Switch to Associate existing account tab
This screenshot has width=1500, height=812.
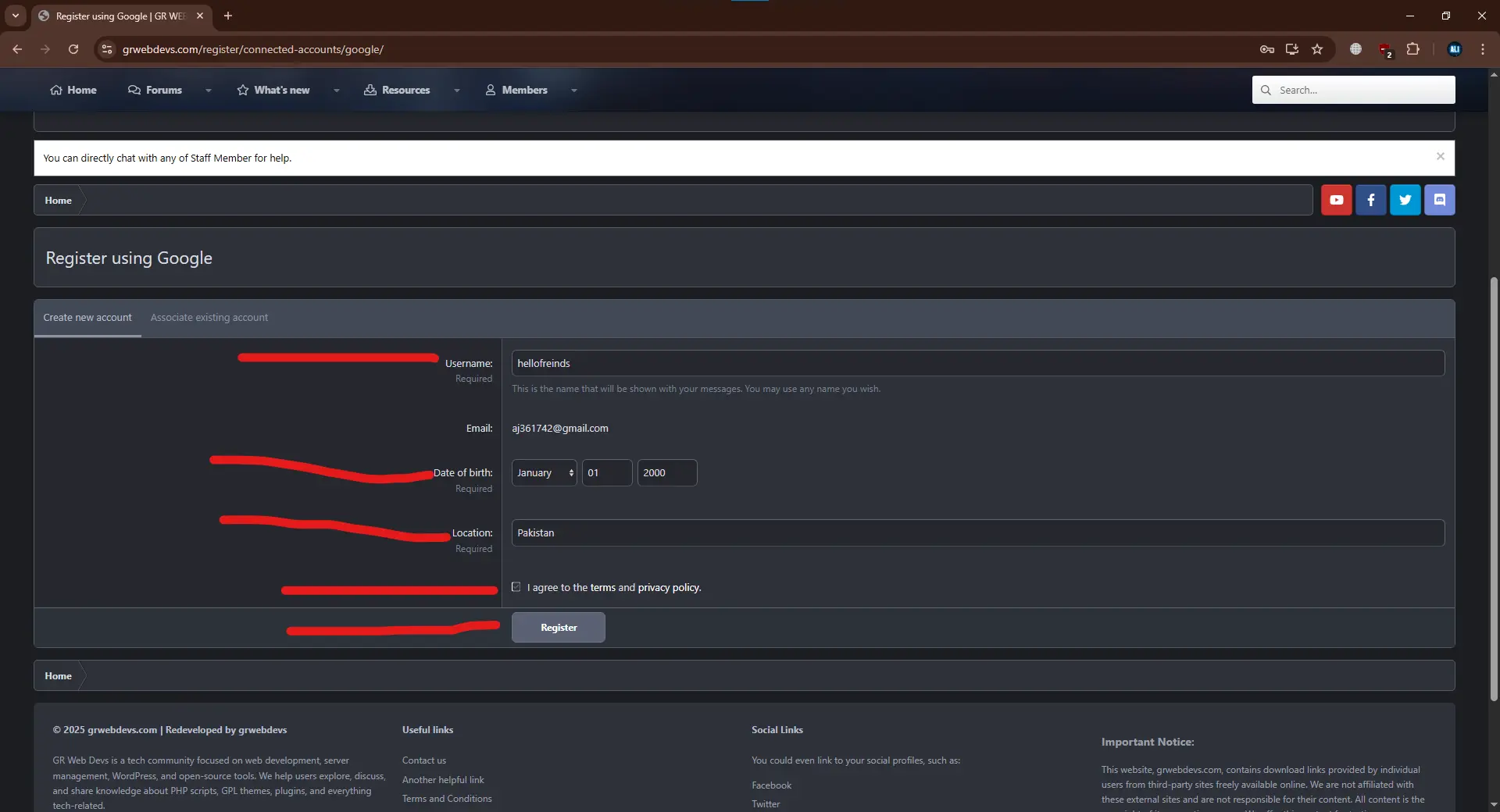(x=209, y=318)
